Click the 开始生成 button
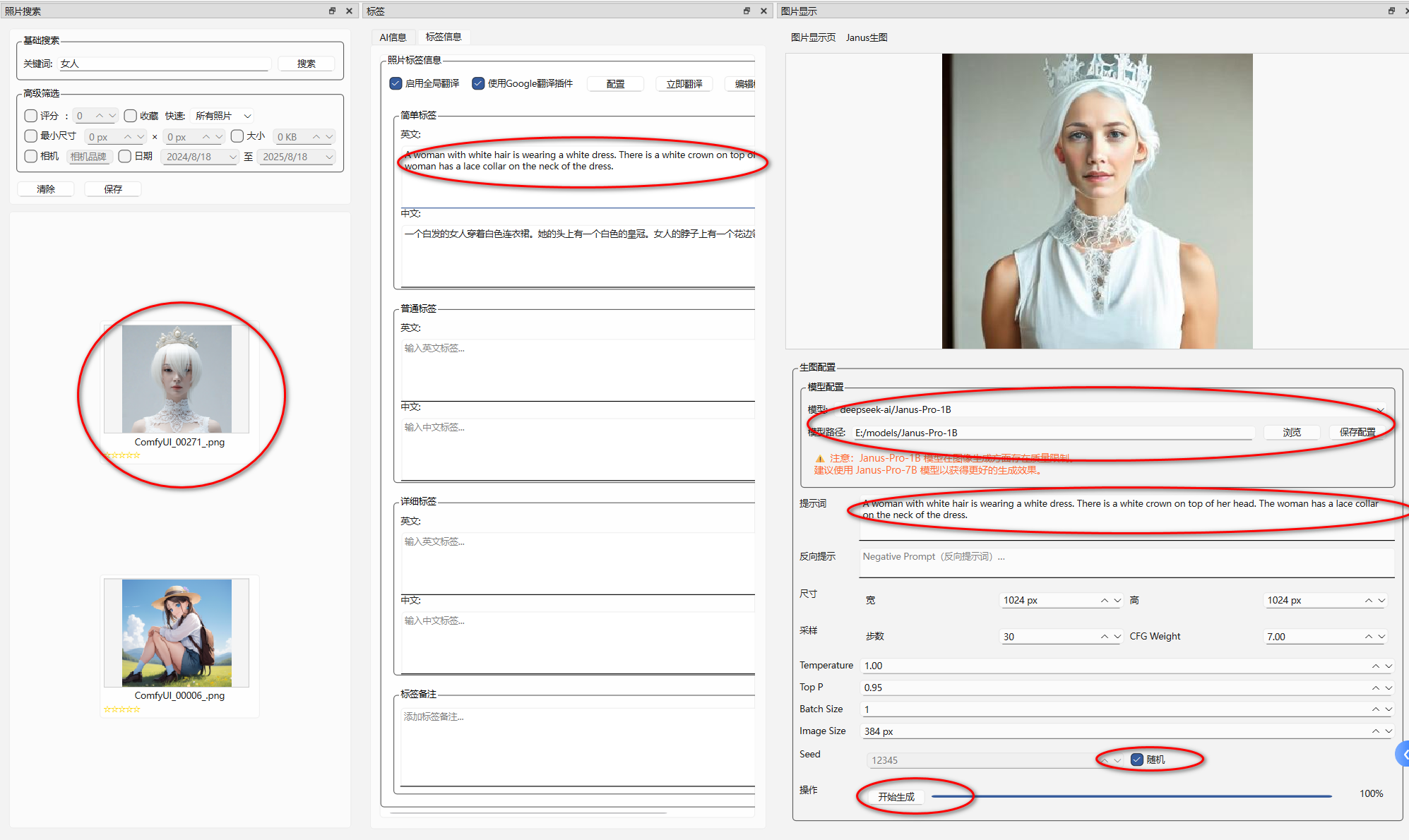 click(x=896, y=796)
